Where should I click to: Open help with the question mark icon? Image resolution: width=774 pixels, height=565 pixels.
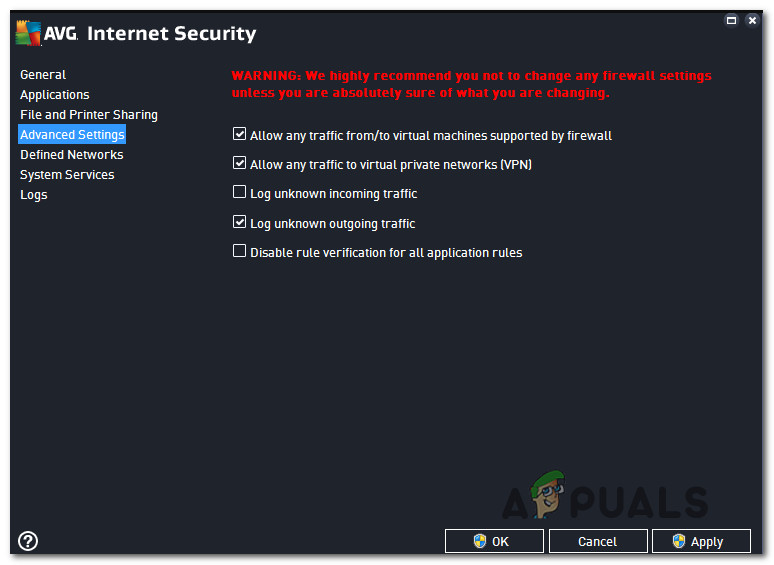click(x=28, y=541)
